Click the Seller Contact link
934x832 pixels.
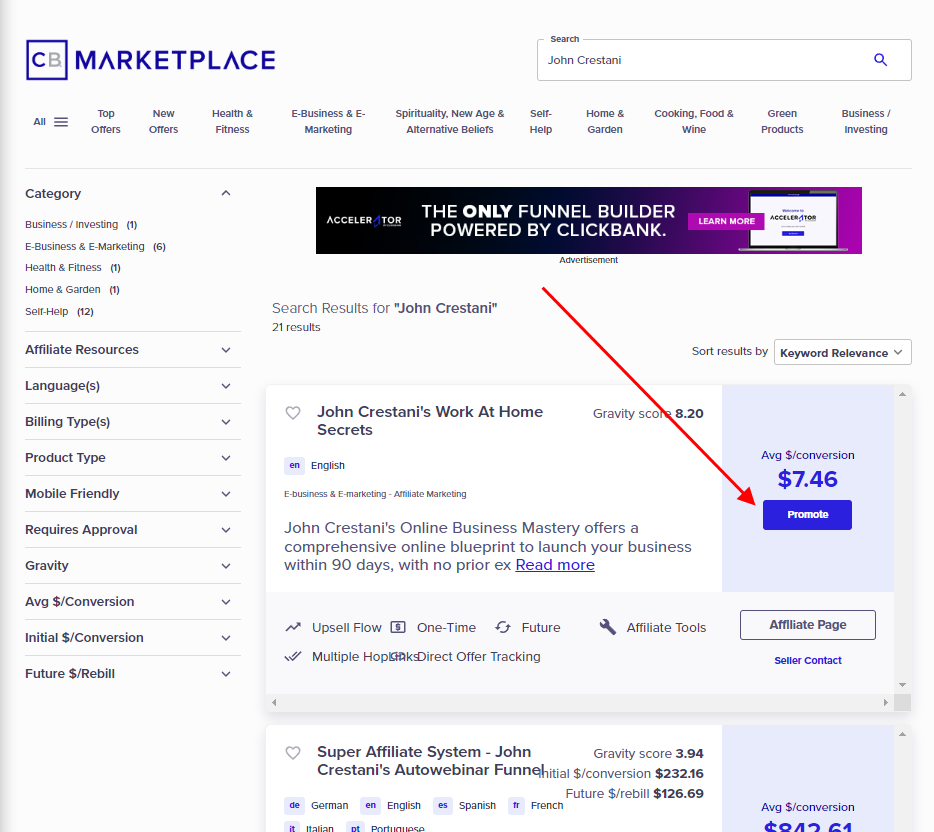(808, 660)
